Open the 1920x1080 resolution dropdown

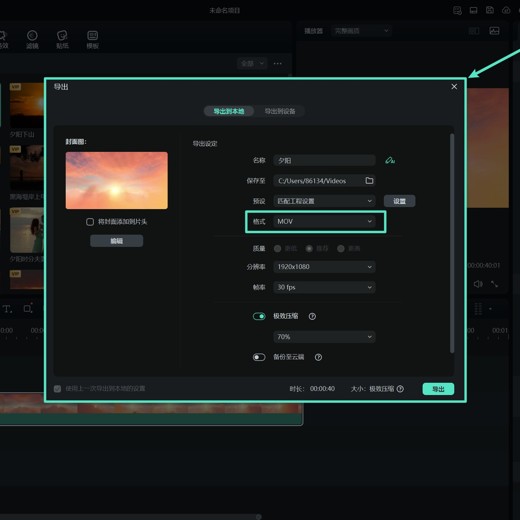[x=324, y=267]
